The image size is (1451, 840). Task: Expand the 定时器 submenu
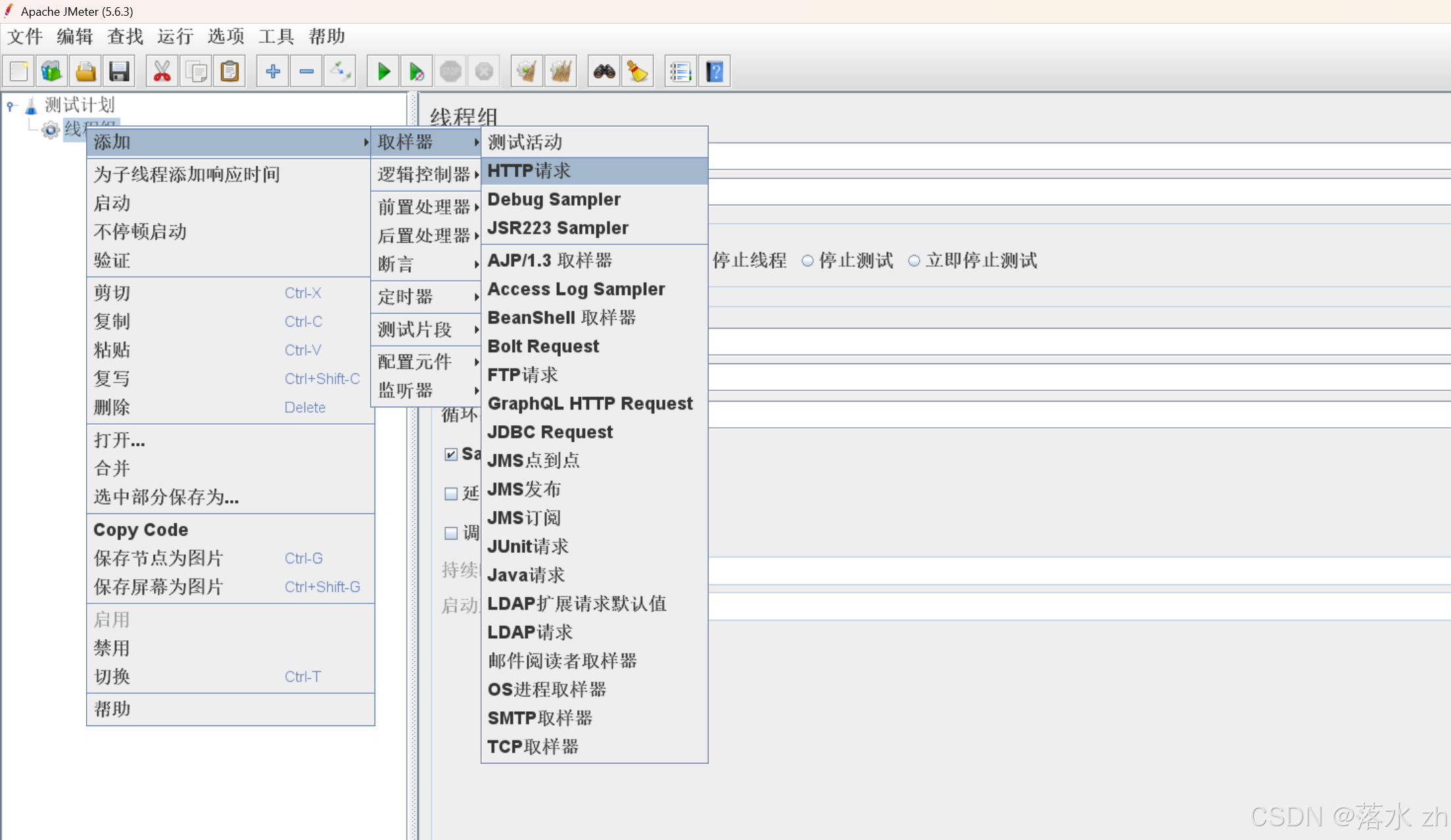427,297
